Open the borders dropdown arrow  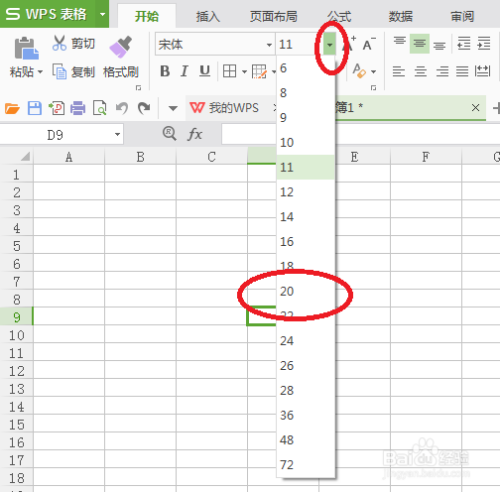[244, 72]
